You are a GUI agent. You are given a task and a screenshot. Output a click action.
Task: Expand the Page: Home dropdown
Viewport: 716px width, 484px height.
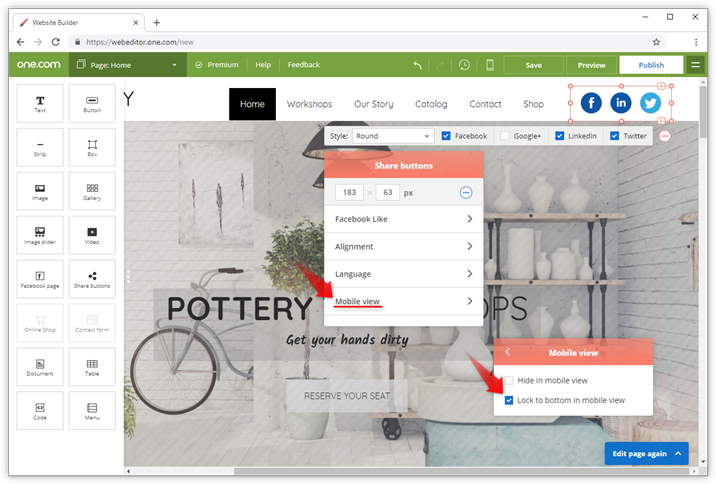pos(128,65)
